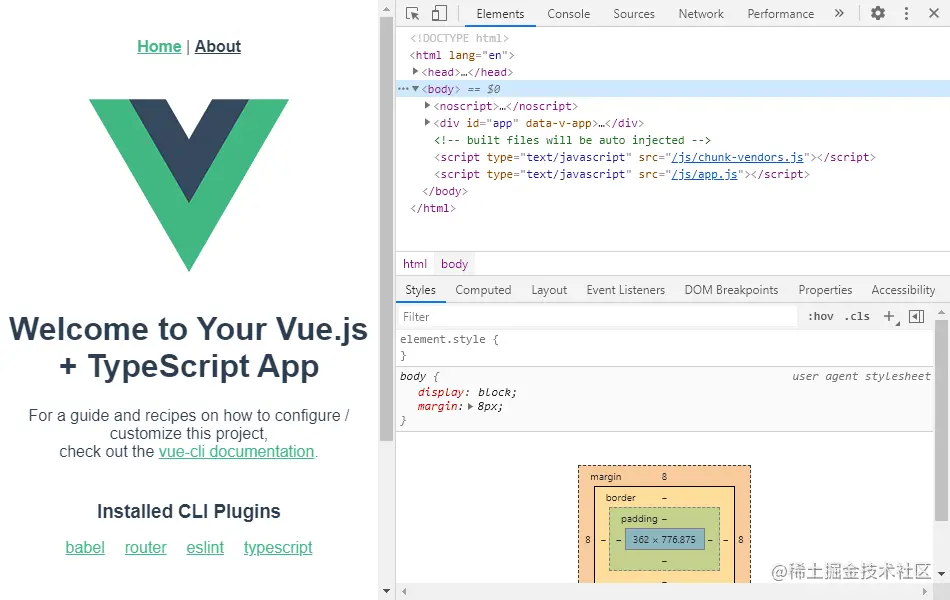Expand the margin shorthand triangle

471,407
